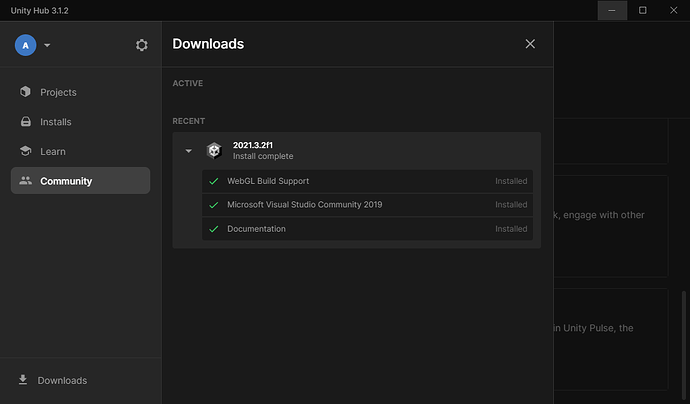Click the Documentation checkmark
The width and height of the screenshot is (690, 404).
click(x=213, y=229)
